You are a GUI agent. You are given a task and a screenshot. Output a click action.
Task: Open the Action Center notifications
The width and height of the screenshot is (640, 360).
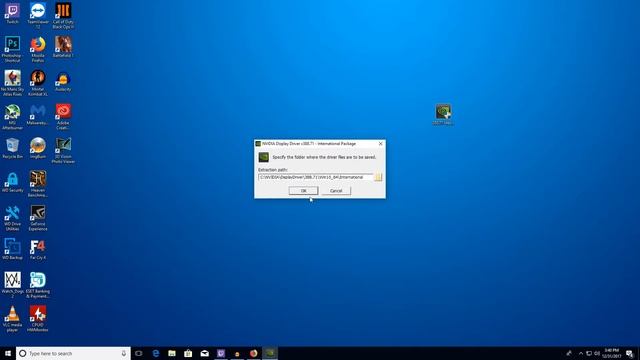click(630, 353)
